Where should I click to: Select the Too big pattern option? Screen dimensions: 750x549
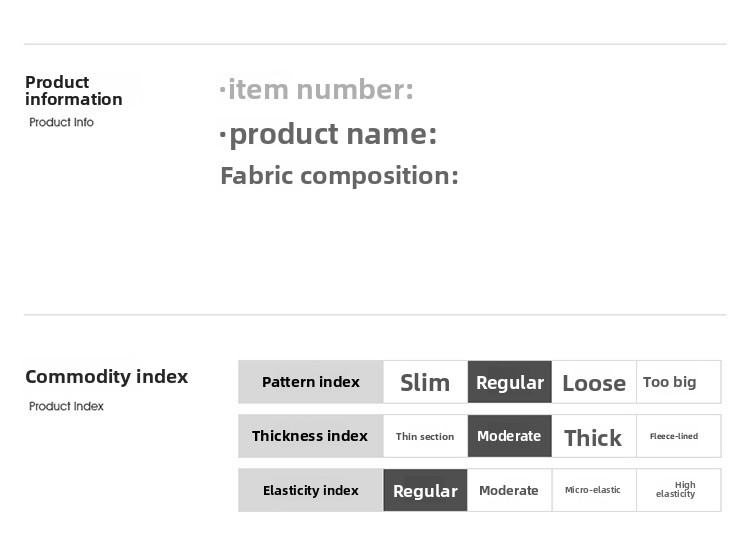click(679, 382)
